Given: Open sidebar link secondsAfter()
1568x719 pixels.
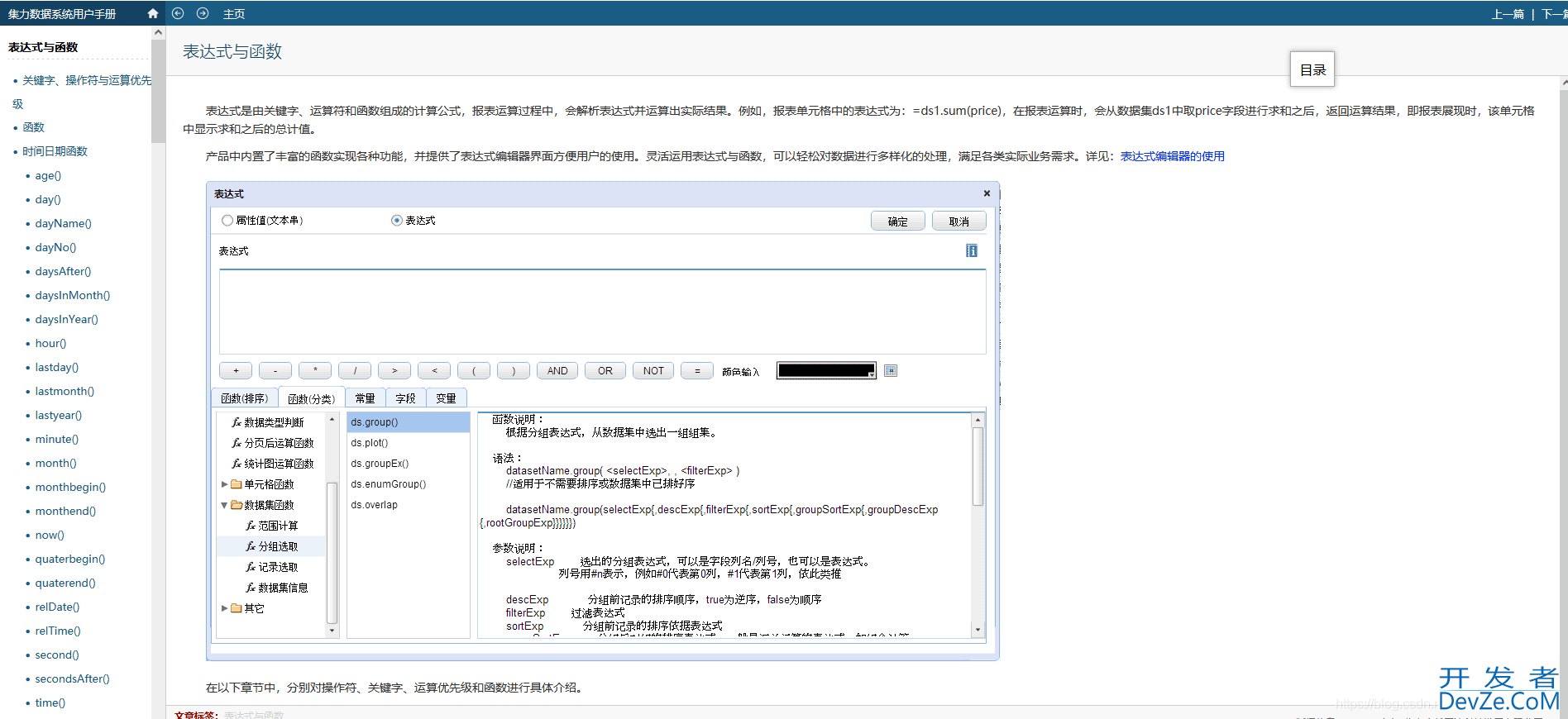Looking at the screenshot, I should point(72,679).
